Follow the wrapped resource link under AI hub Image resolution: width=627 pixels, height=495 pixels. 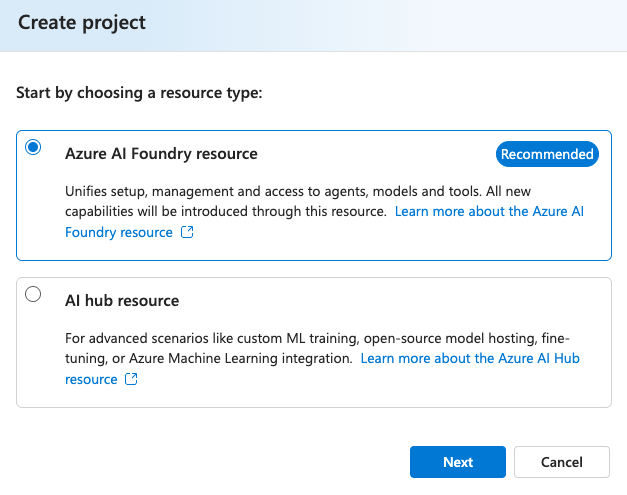pyautogui.click(x=91, y=379)
